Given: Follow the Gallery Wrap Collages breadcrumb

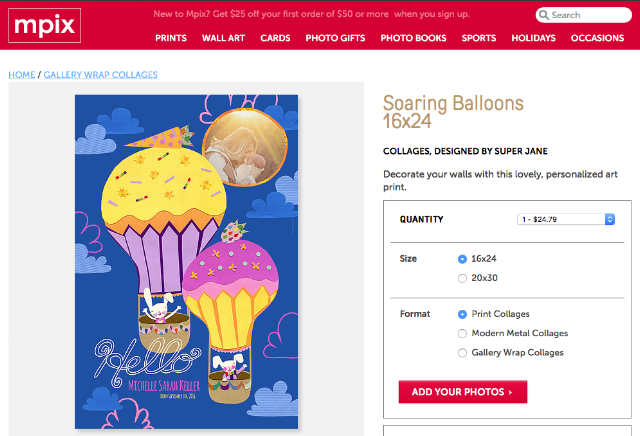Looking at the screenshot, I should point(100,75).
